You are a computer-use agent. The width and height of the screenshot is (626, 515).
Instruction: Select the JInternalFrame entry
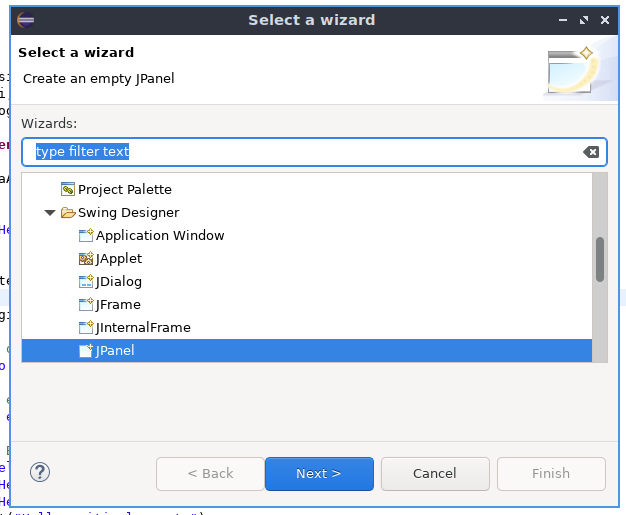tap(143, 328)
